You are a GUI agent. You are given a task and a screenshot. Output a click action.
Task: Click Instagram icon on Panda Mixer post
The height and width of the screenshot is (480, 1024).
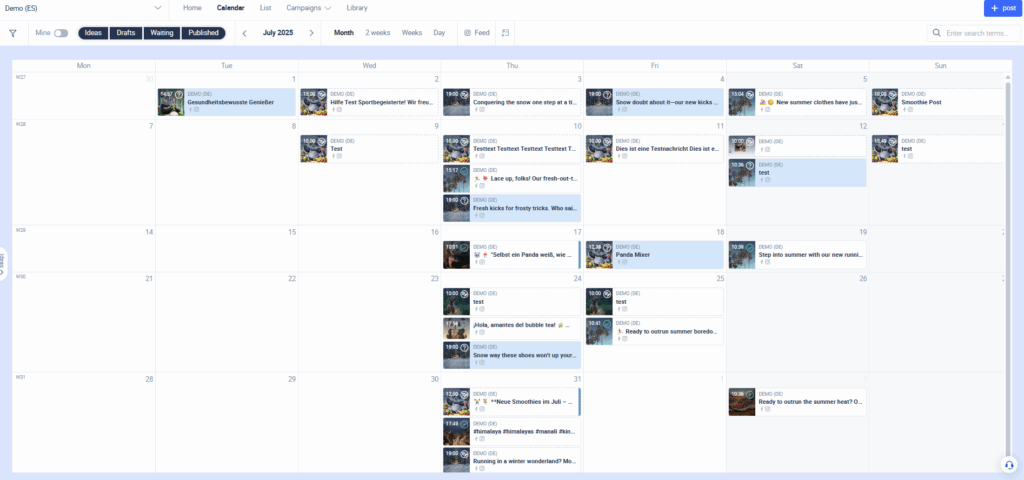pos(625,262)
